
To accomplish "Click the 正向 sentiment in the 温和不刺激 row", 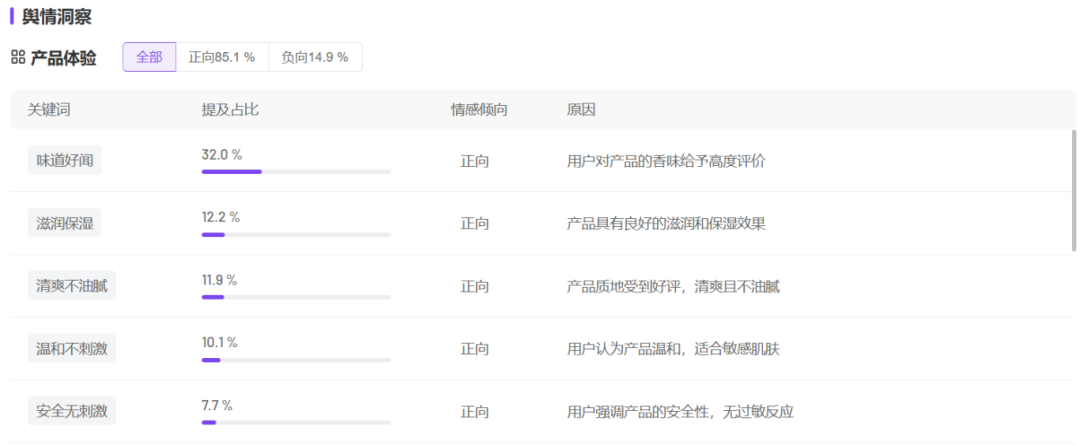I will pos(475,349).
